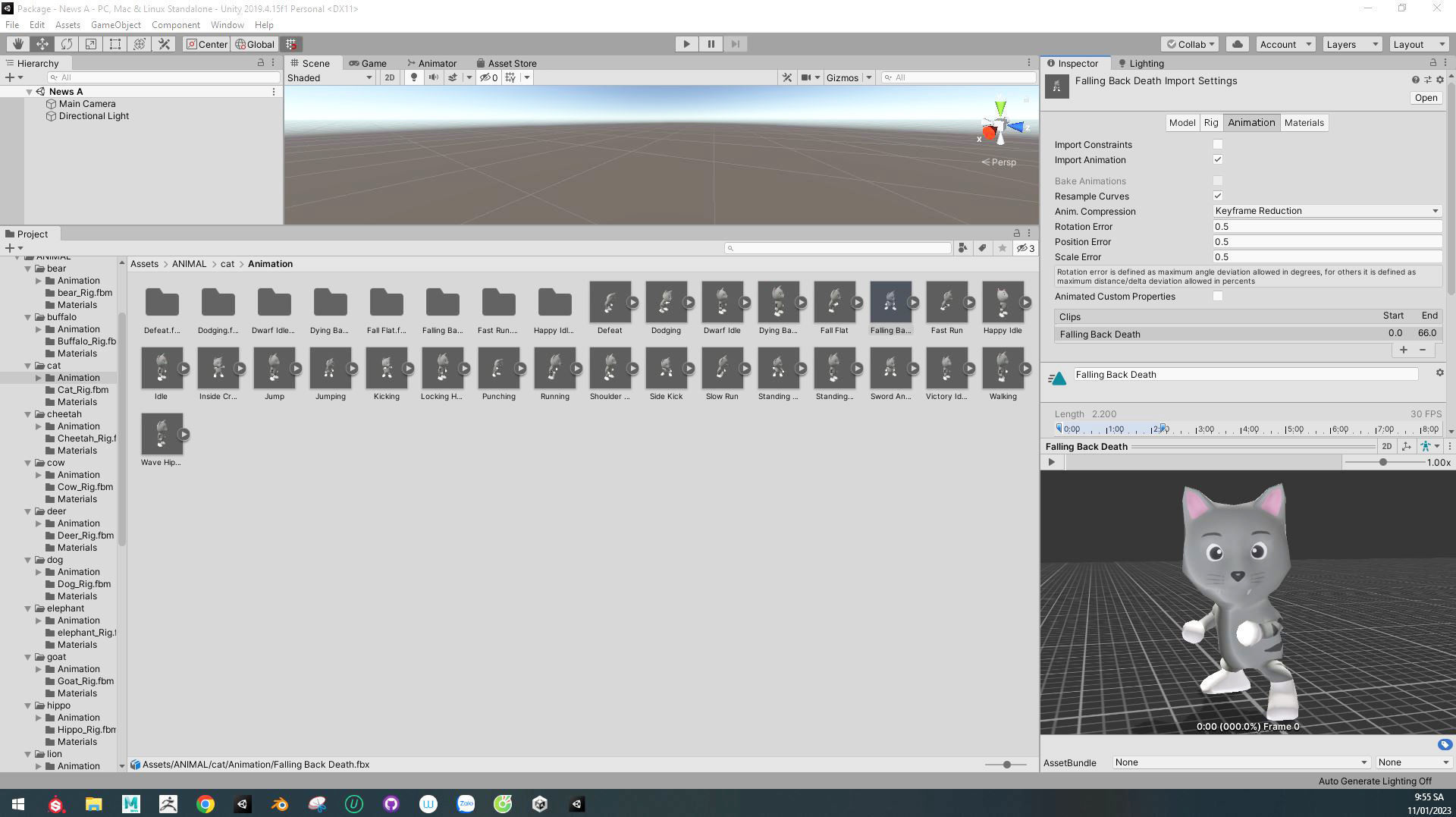The width and height of the screenshot is (1456, 817).
Task: Select the Move tool
Action: click(42, 44)
